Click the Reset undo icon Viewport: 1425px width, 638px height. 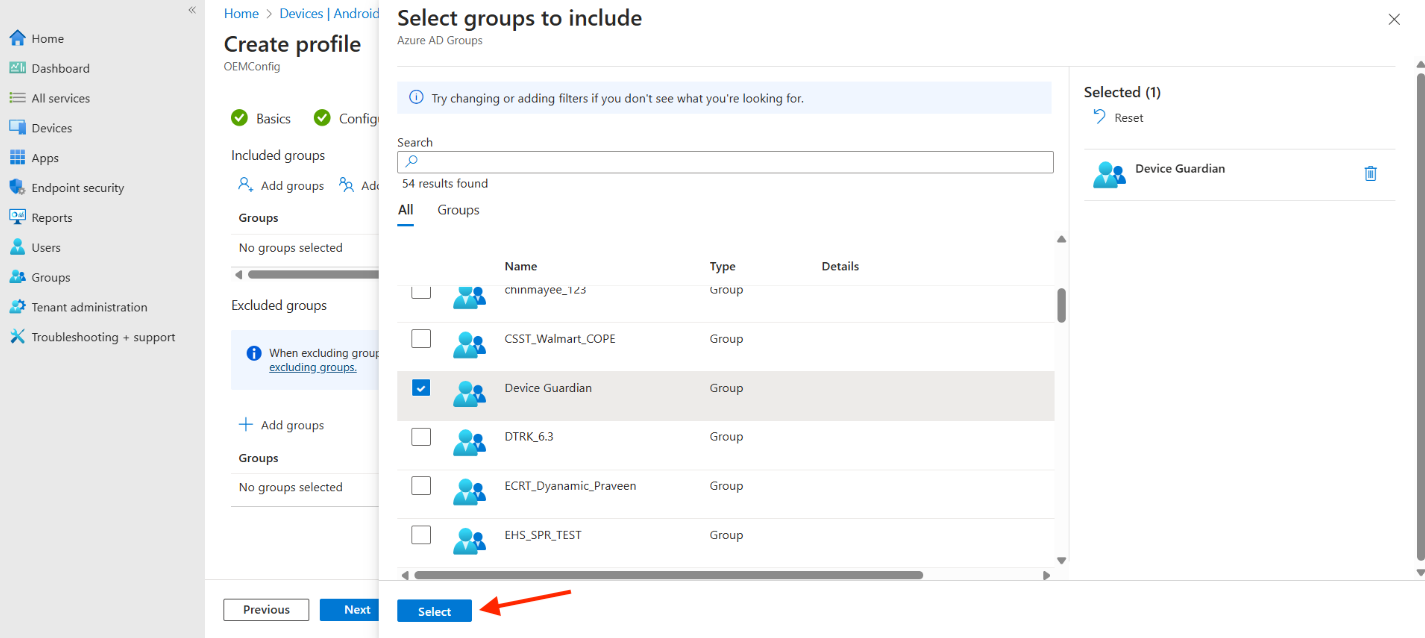coord(1100,117)
